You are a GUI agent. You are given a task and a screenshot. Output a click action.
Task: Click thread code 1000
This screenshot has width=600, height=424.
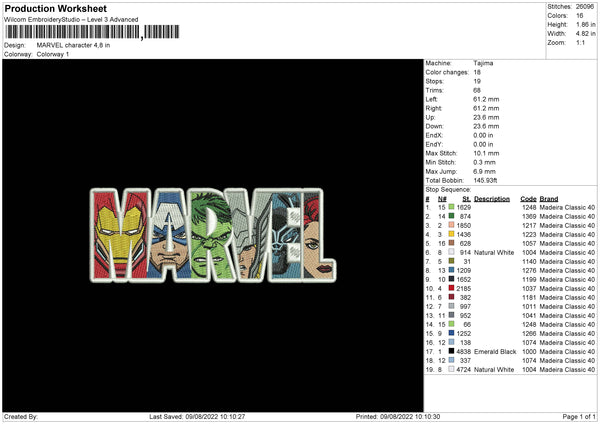(529, 351)
